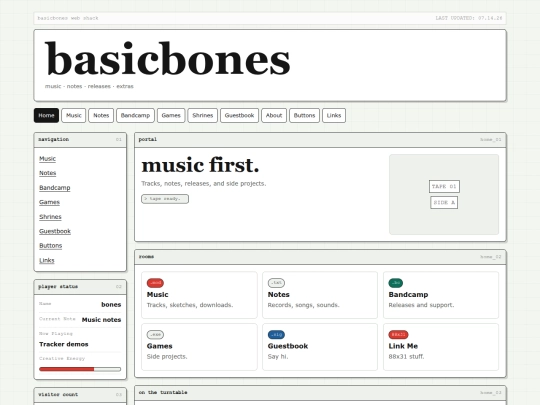Screen dimensions: 540x405
Task: Open the Home tab in top nav
Action: click(46, 115)
